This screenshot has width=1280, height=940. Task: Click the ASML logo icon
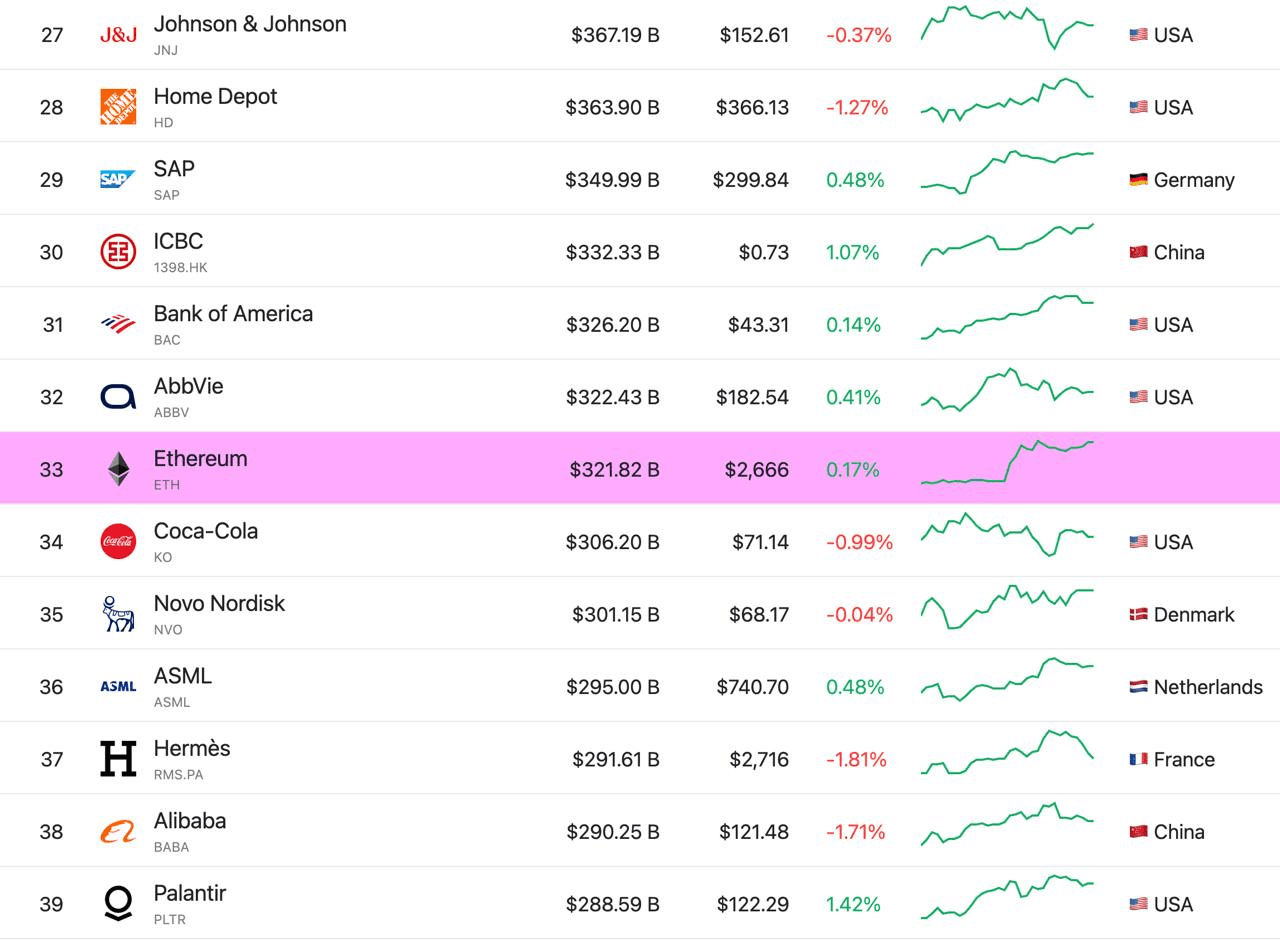point(118,686)
